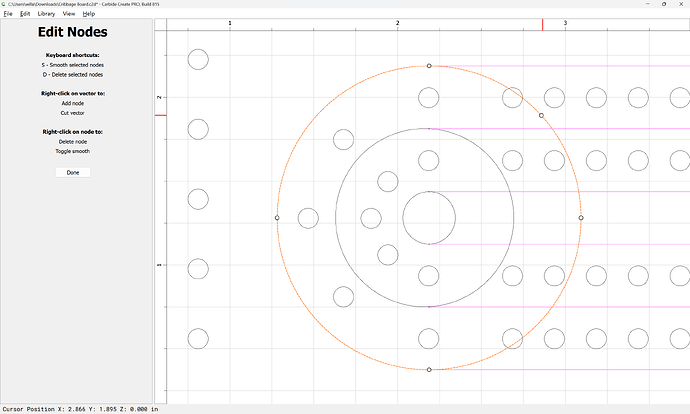Select the left node of the orange circle

tap(277, 218)
